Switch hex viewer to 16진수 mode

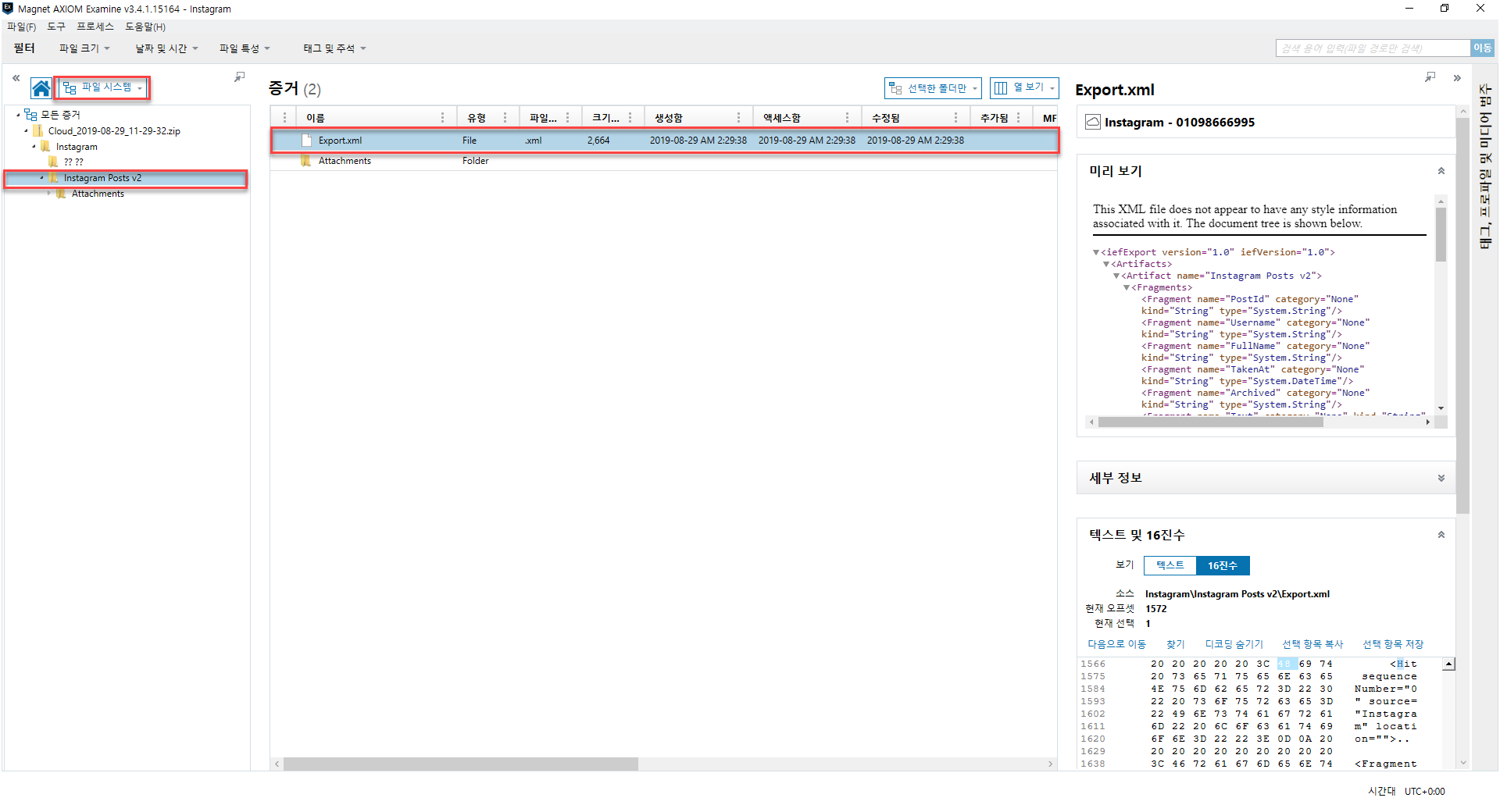coord(1223,565)
